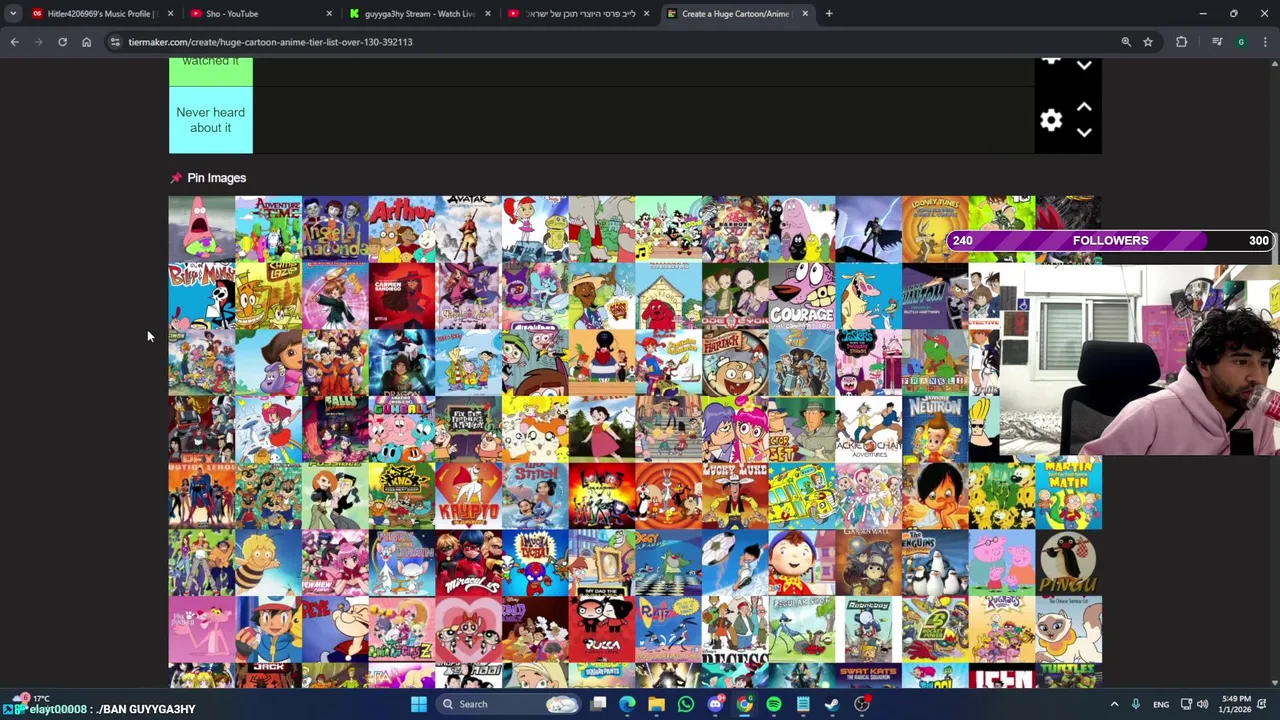Click the followers goal progress bar
This screenshot has height=720, width=1280.
[1110, 240]
